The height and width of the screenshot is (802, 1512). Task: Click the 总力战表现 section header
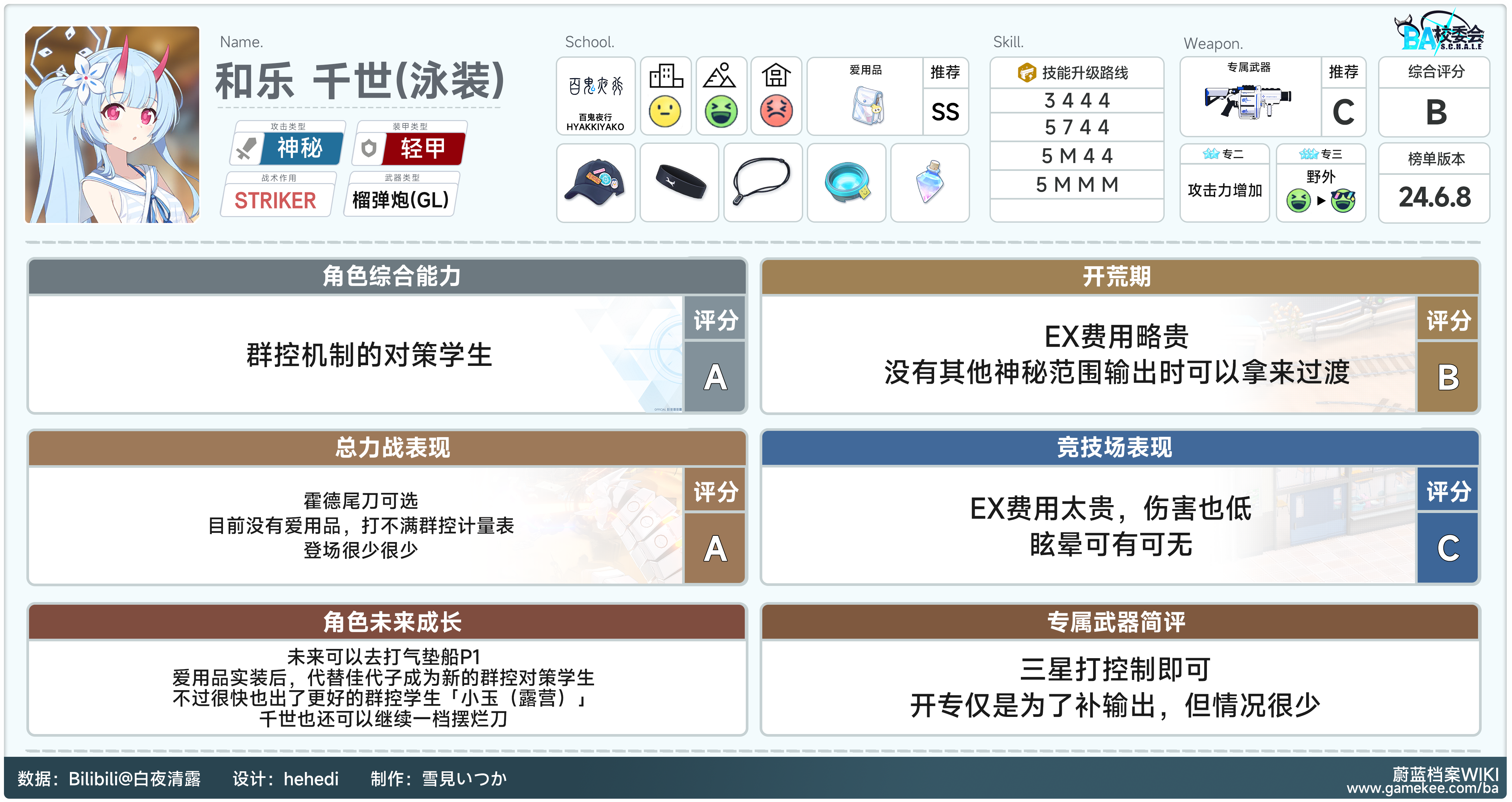[x=387, y=447]
